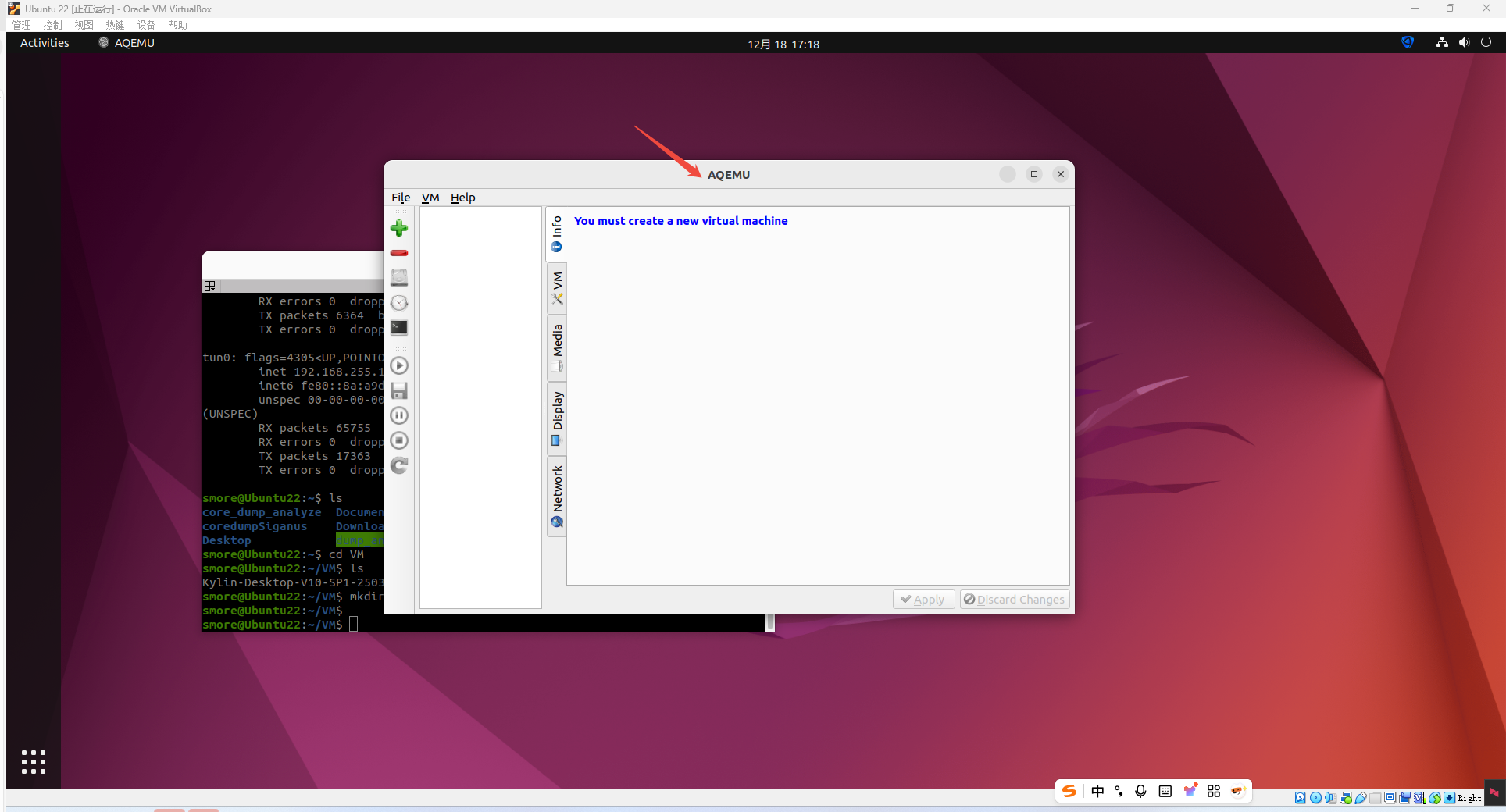
Task: Click the Apply button
Action: pyautogui.click(x=923, y=600)
